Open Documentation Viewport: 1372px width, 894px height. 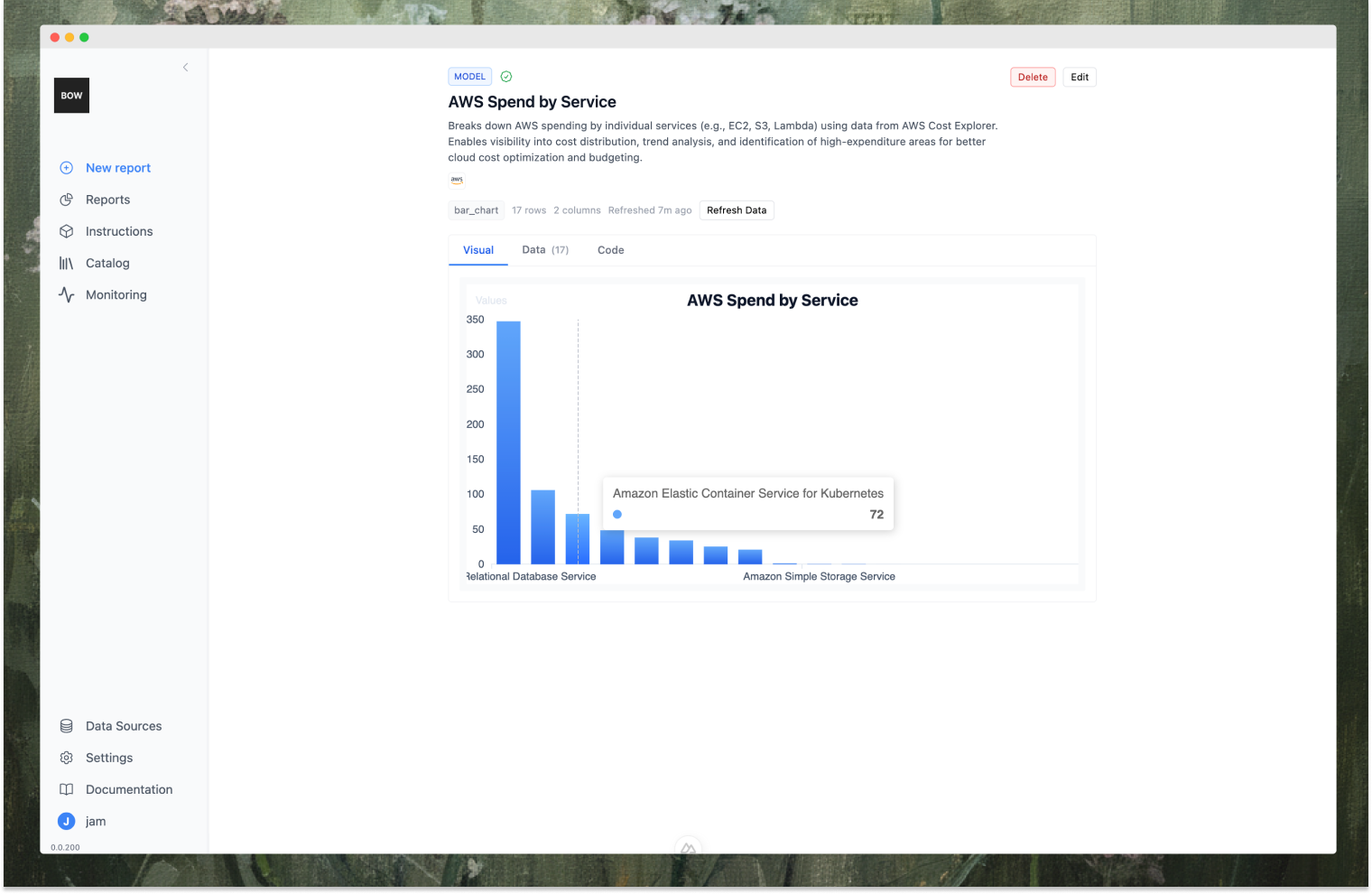[x=129, y=789]
